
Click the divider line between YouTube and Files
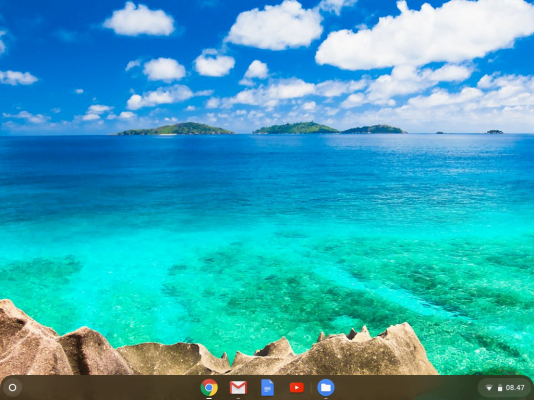[311, 387]
